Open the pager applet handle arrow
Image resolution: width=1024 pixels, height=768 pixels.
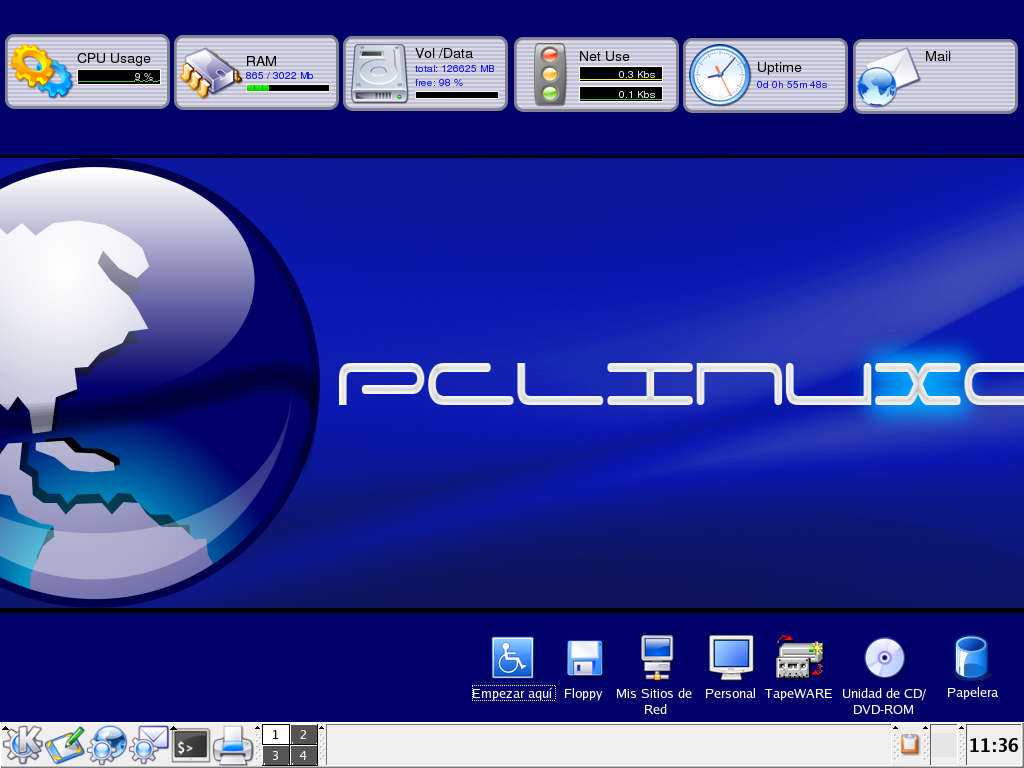pos(257,729)
